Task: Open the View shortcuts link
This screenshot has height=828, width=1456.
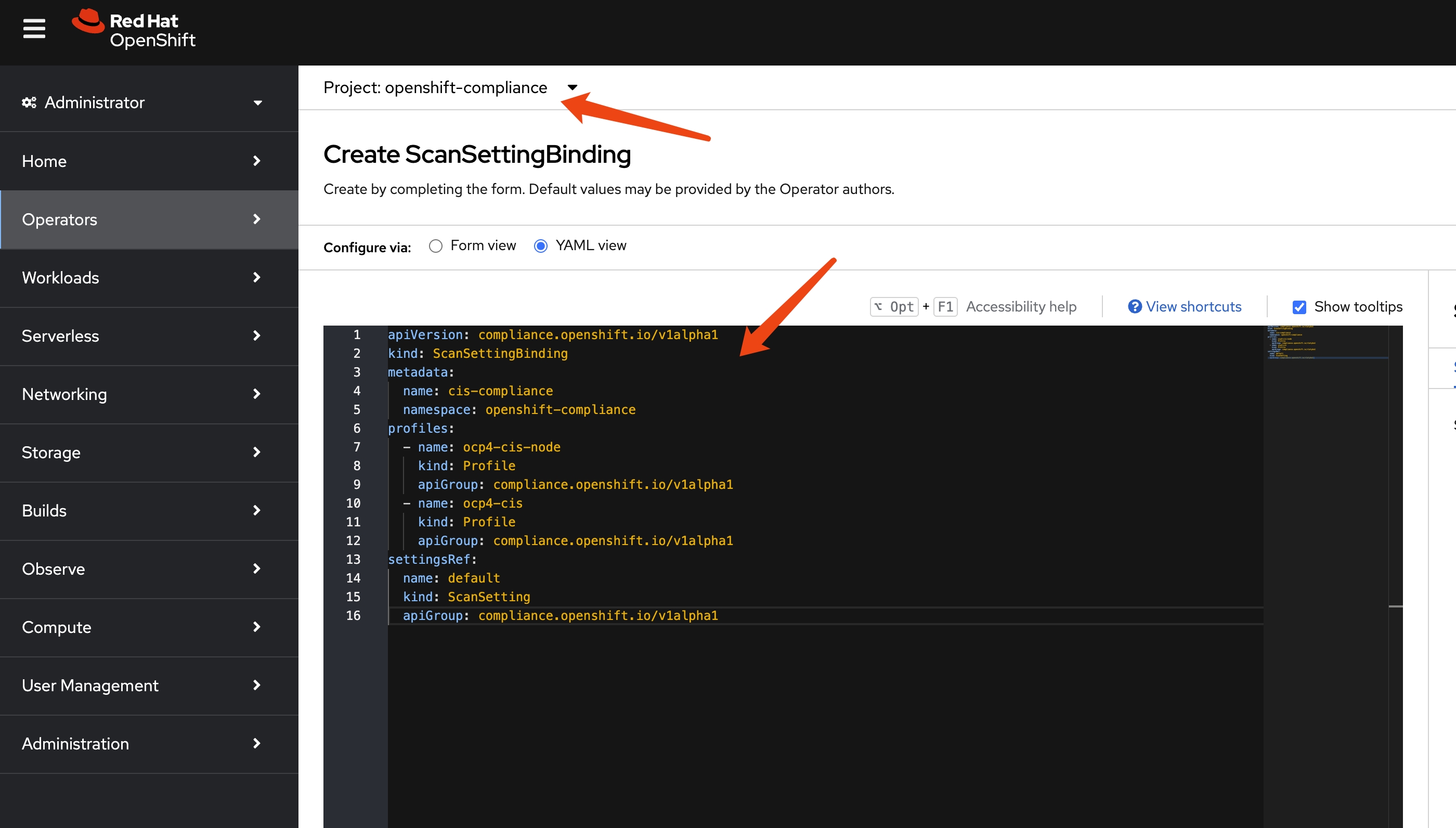Action: (x=1193, y=306)
